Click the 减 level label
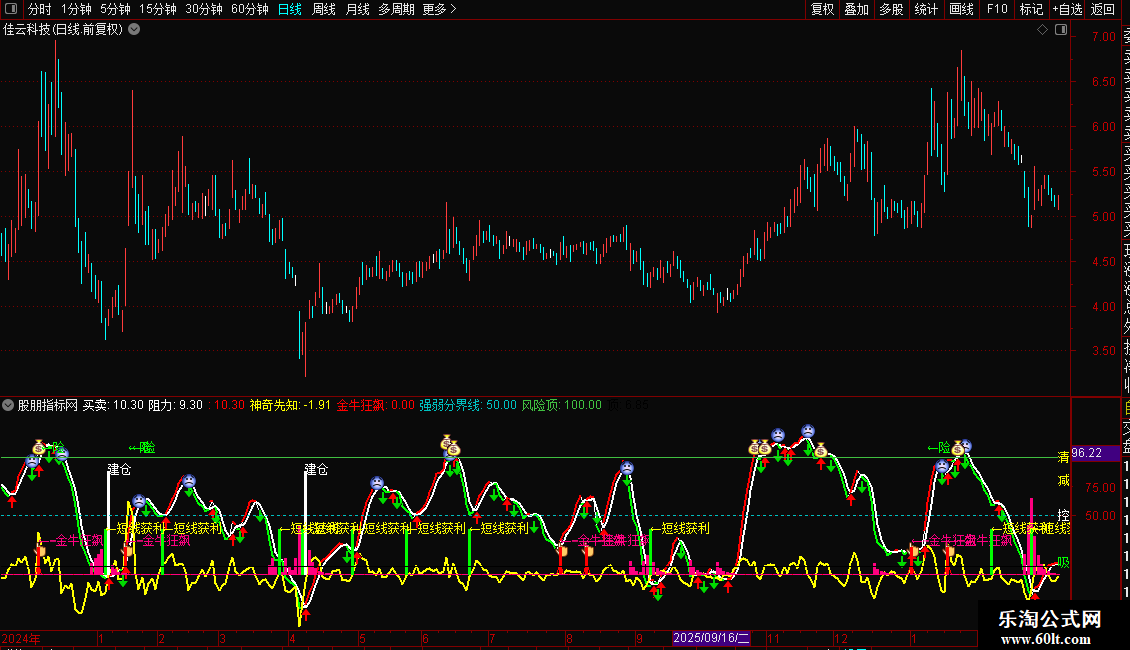 pos(1063,481)
